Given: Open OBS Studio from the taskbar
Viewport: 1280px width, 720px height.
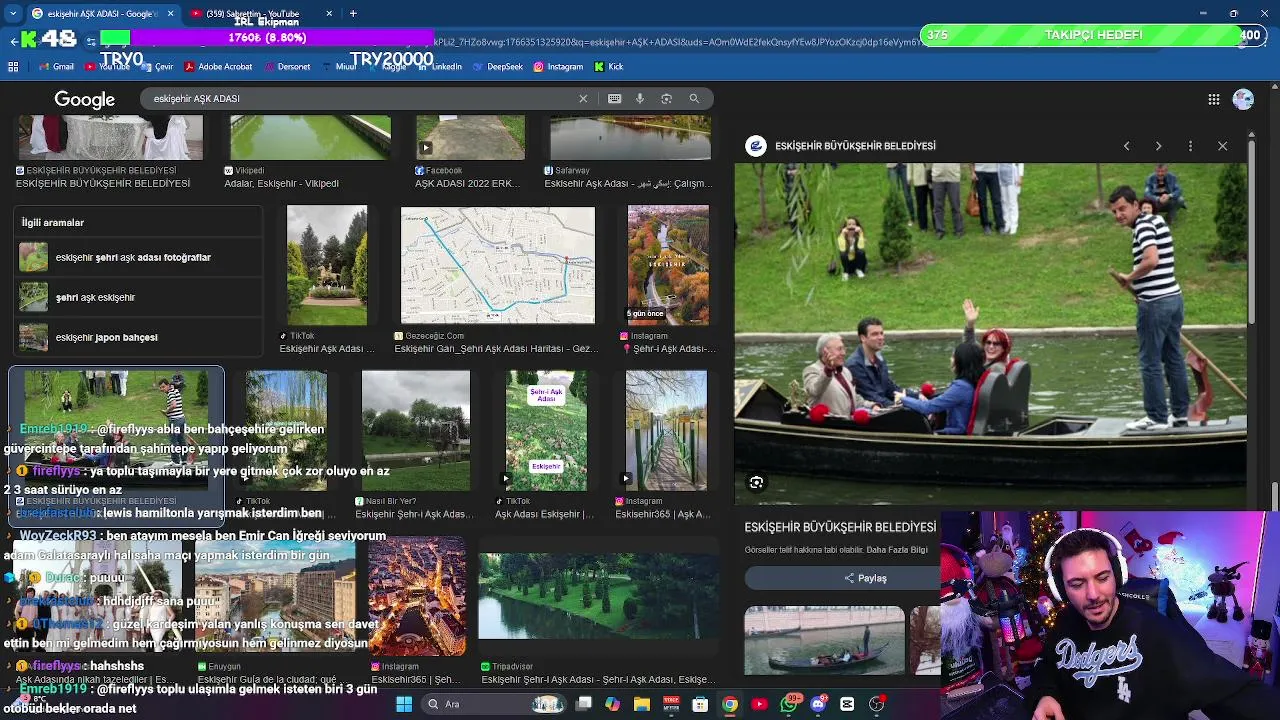Looking at the screenshot, I should click(x=877, y=704).
